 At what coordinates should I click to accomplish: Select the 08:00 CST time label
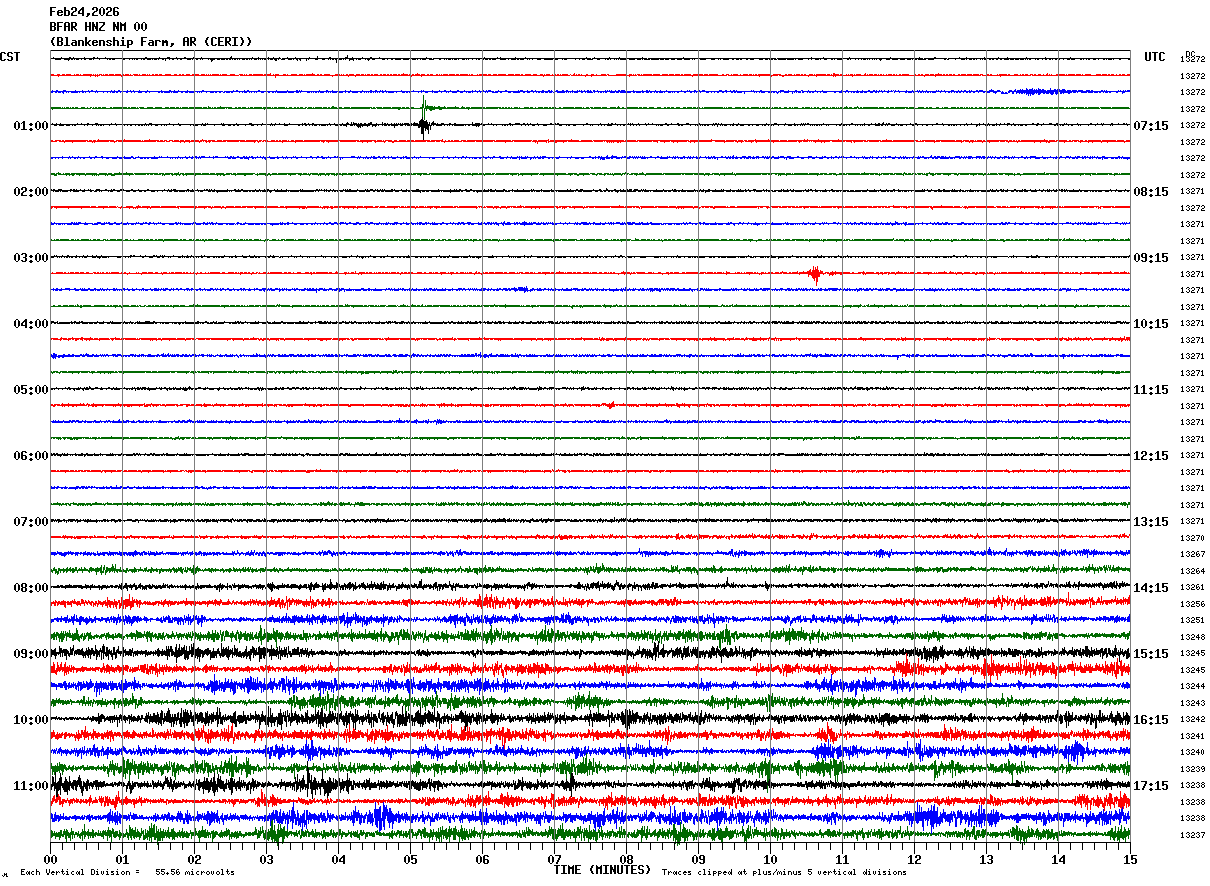pos(31,588)
